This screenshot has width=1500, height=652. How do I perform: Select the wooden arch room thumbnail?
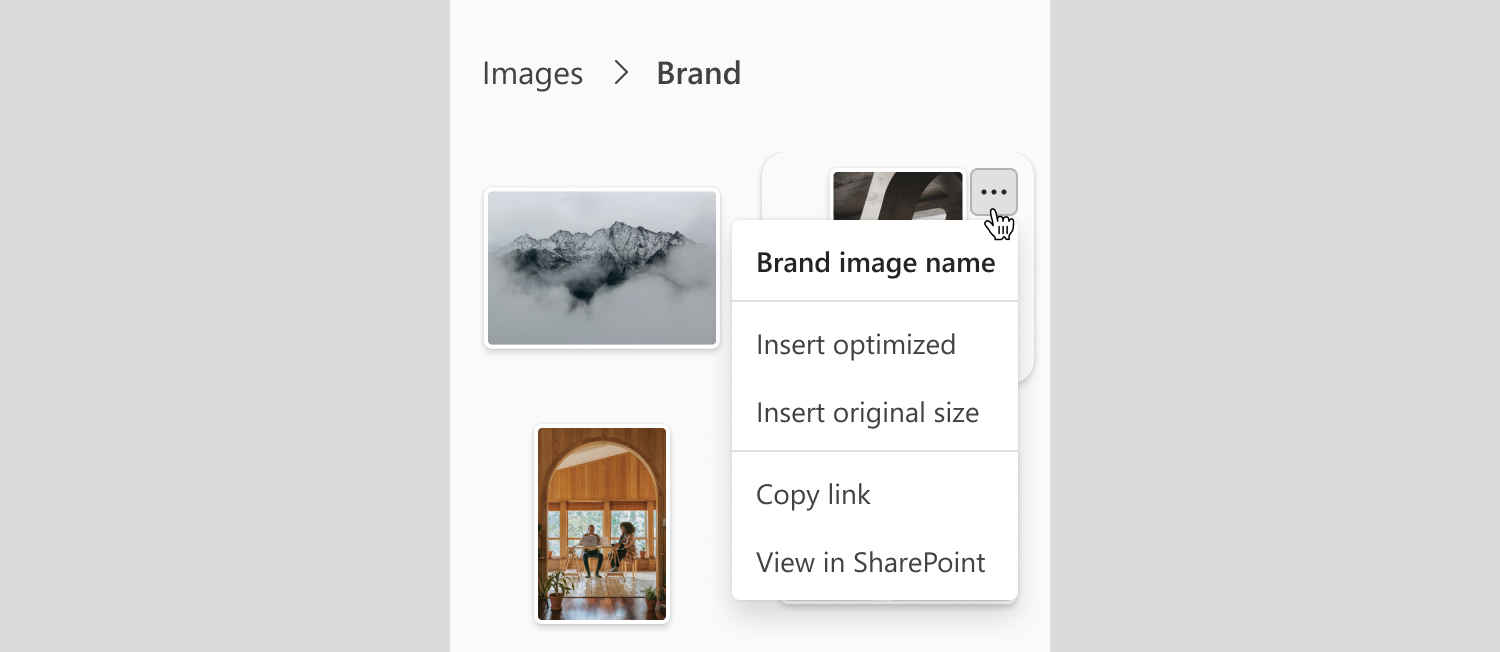[x=602, y=523]
